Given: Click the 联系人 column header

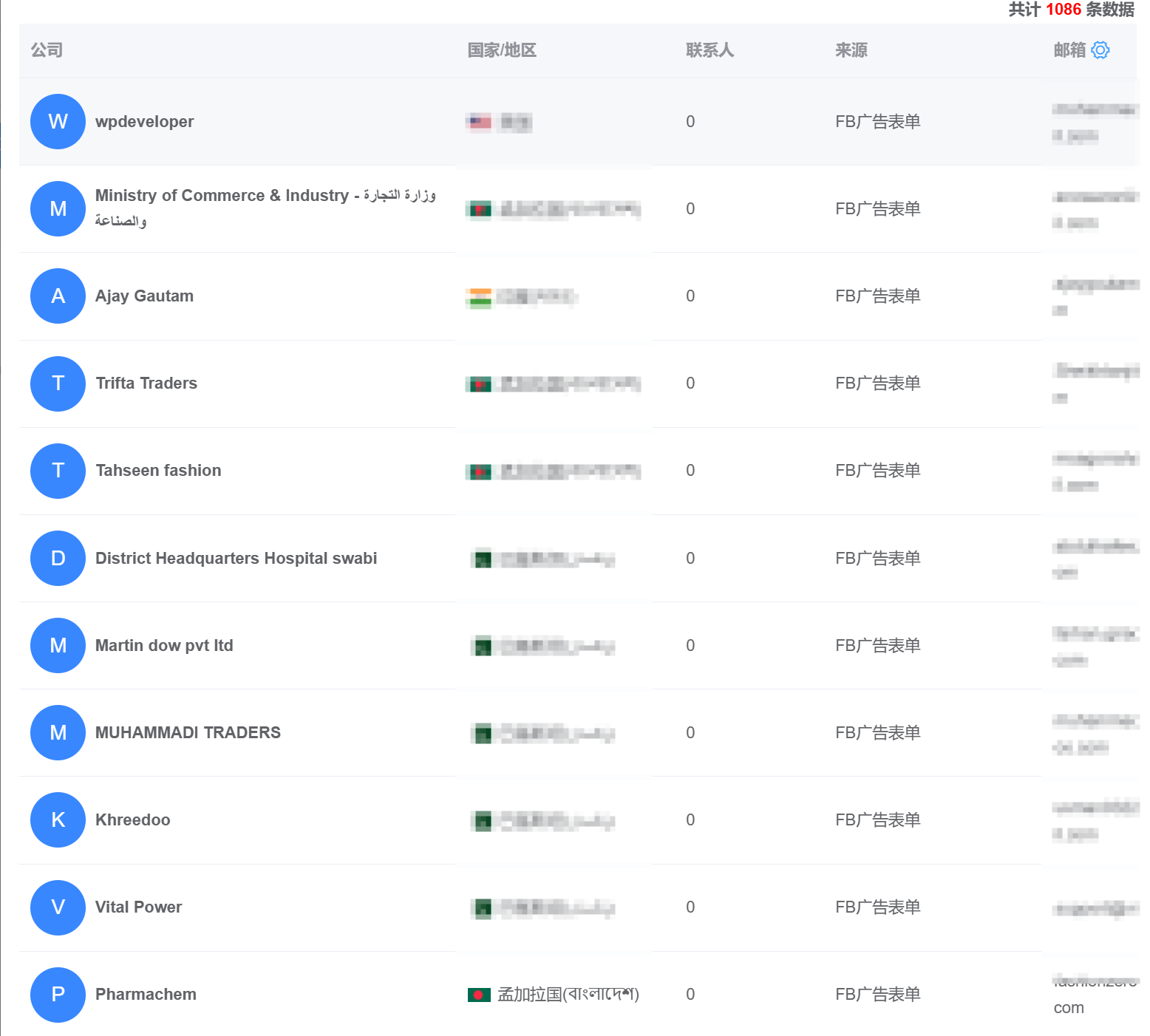Looking at the screenshot, I should tap(710, 50).
